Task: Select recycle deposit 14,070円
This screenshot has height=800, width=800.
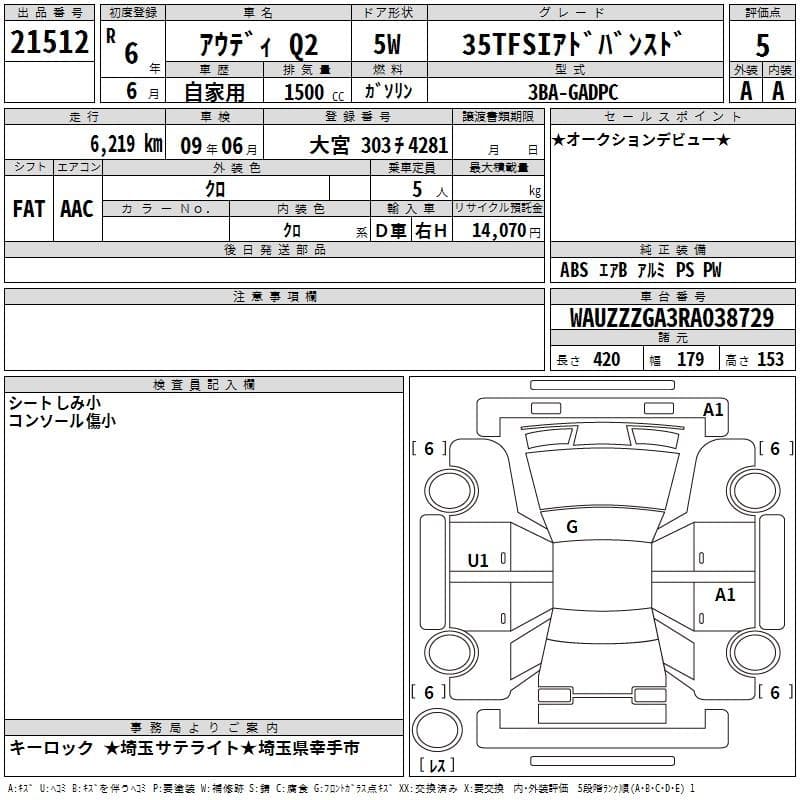Action: click(x=506, y=231)
